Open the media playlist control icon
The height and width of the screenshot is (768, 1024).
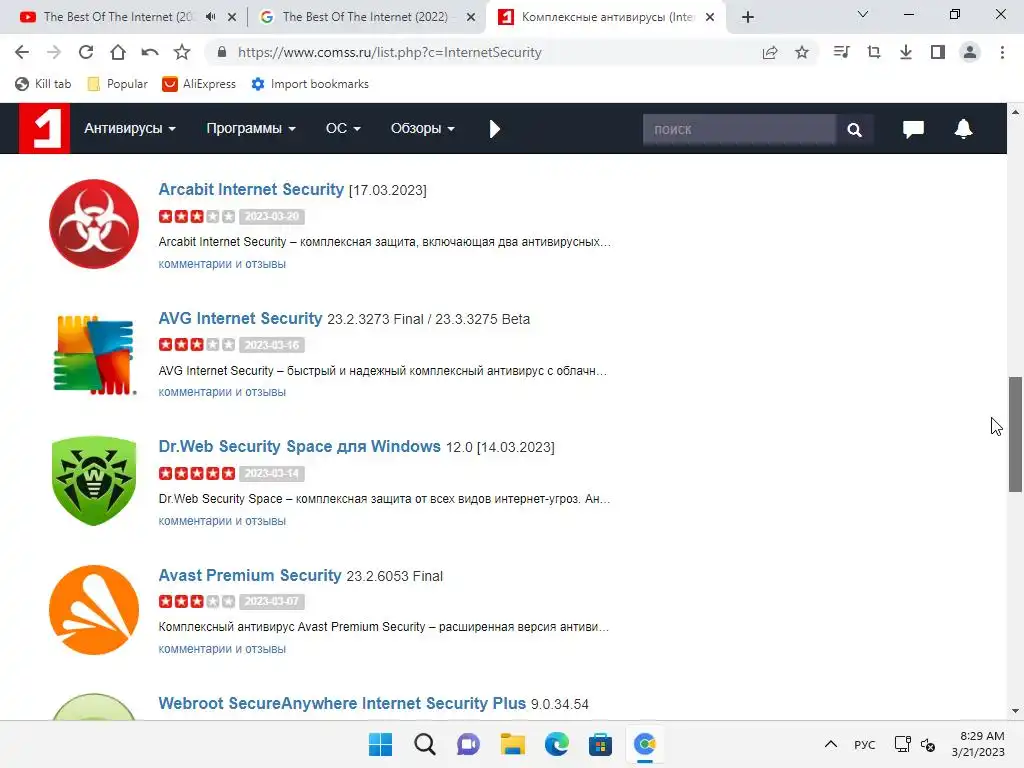tap(842, 52)
